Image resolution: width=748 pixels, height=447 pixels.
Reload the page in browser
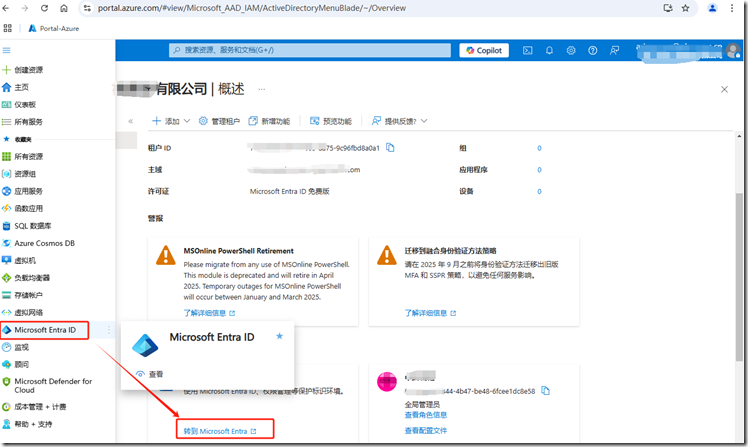(44, 8)
